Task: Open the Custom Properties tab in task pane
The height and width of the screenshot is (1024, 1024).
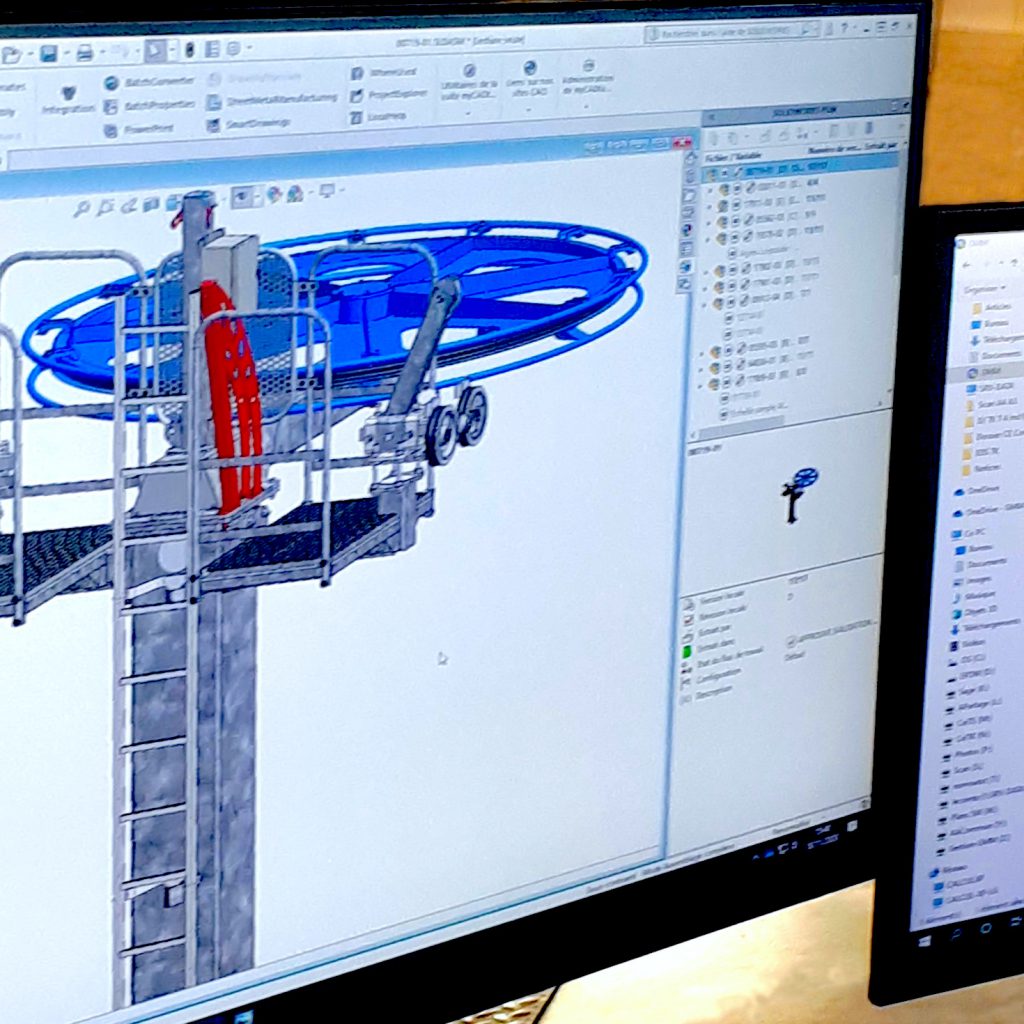Action: coord(686,248)
